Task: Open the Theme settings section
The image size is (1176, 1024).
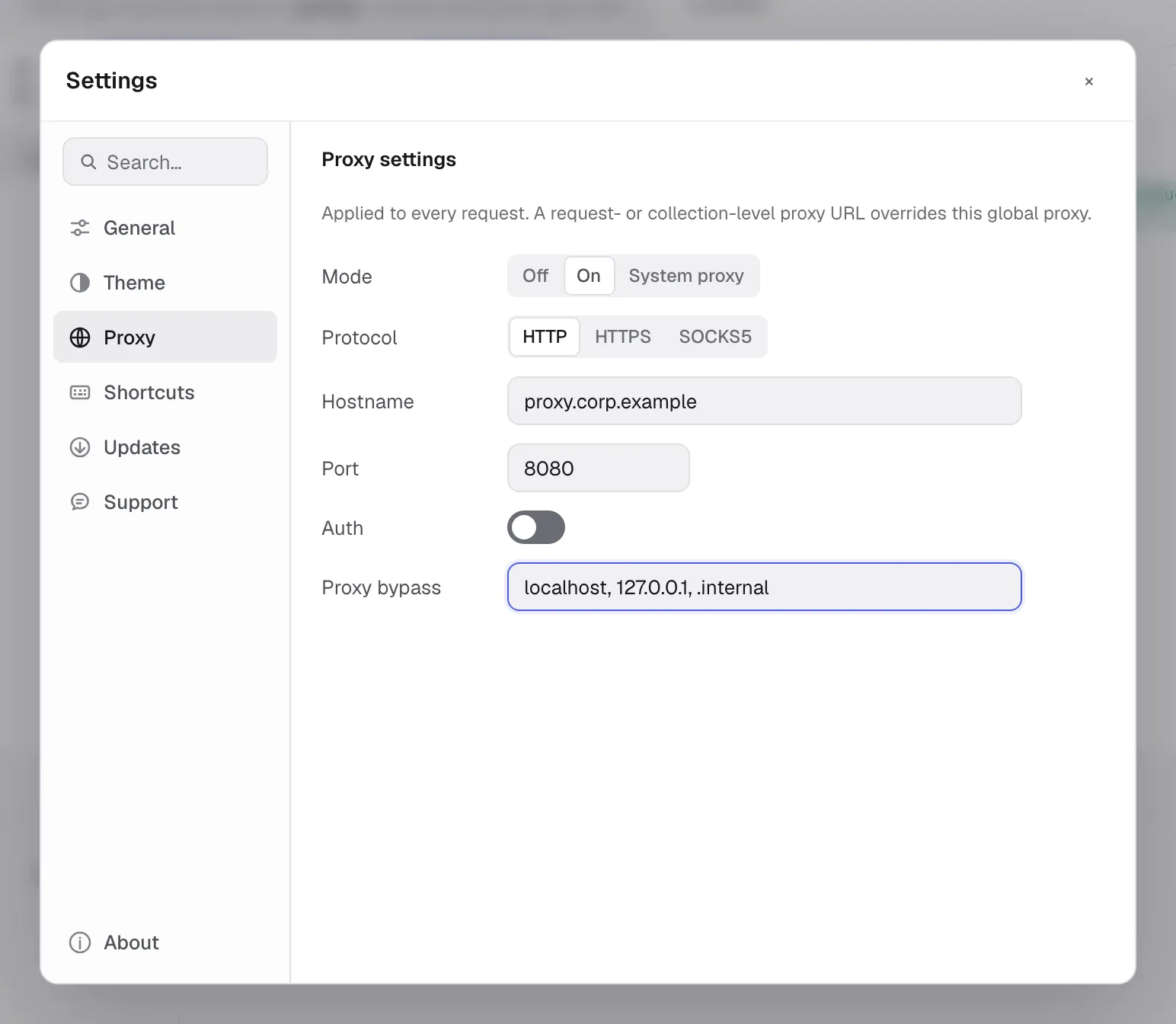Action: pyautogui.click(x=165, y=283)
